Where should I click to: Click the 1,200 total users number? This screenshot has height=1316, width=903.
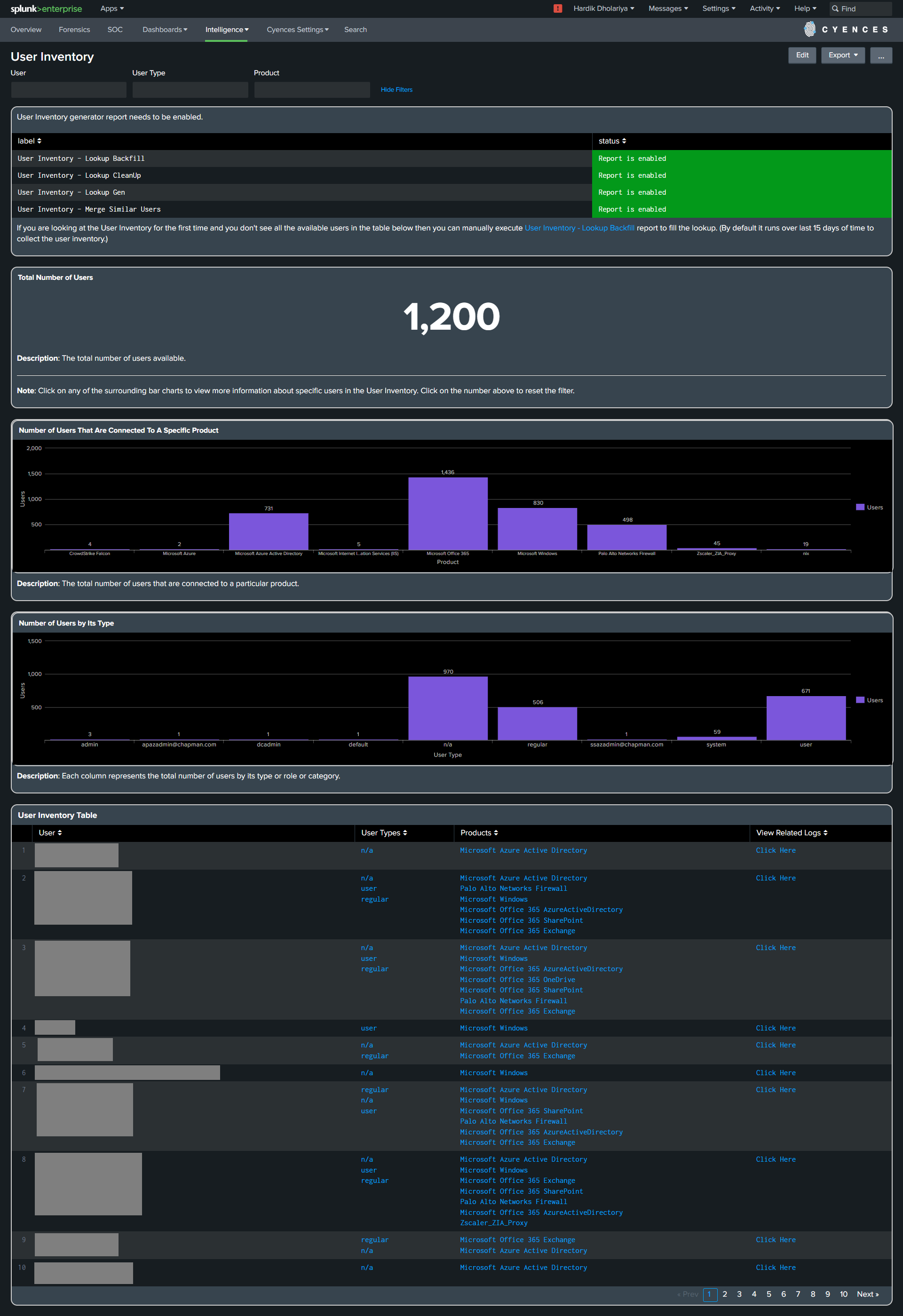click(x=452, y=316)
